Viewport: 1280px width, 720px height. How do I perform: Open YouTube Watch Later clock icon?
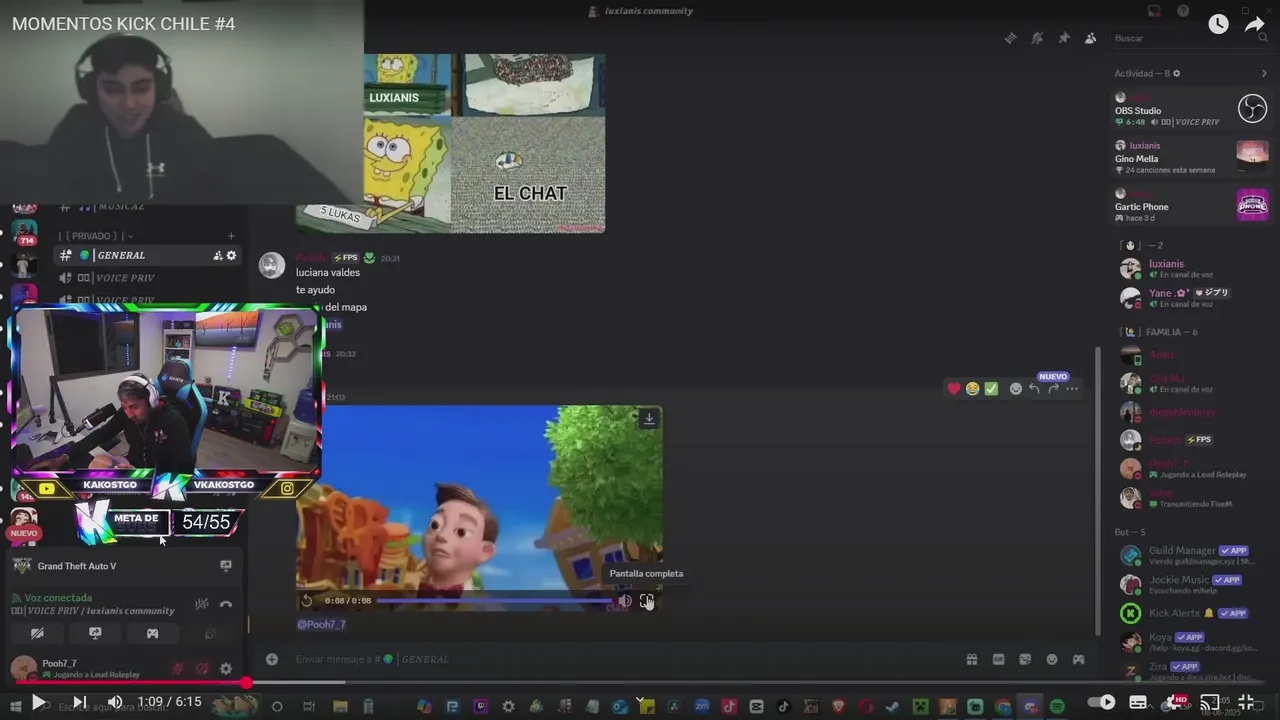point(1218,25)
